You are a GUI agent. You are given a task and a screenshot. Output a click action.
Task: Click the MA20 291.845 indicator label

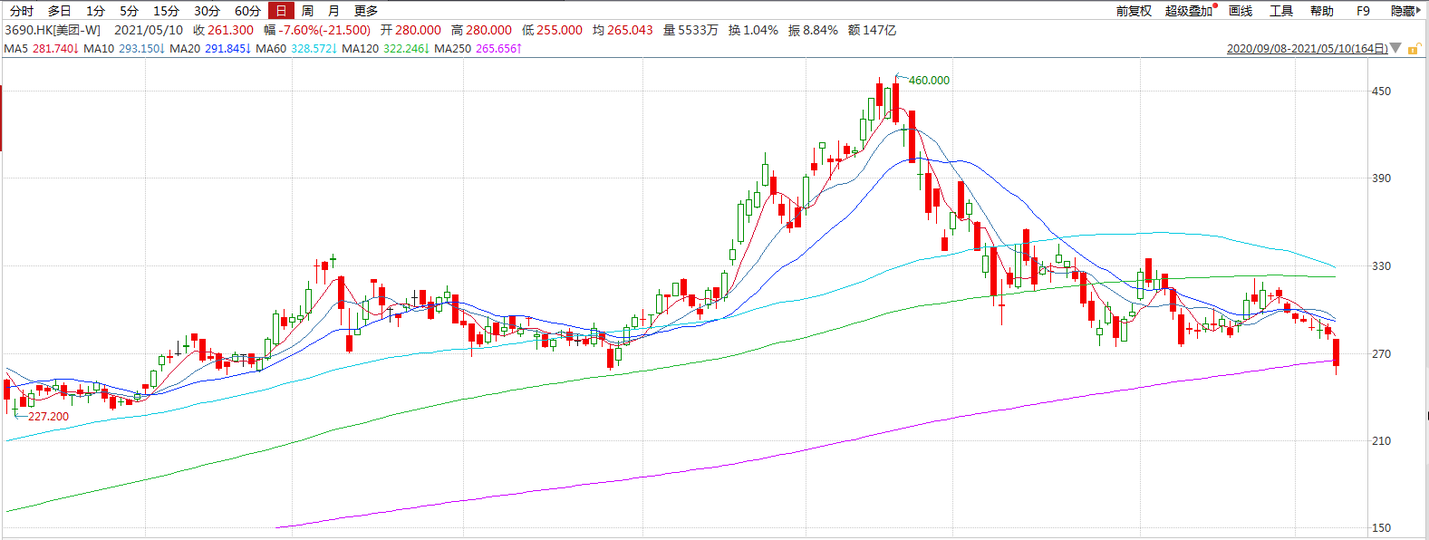pyautogui.click(x=210, y=48)
